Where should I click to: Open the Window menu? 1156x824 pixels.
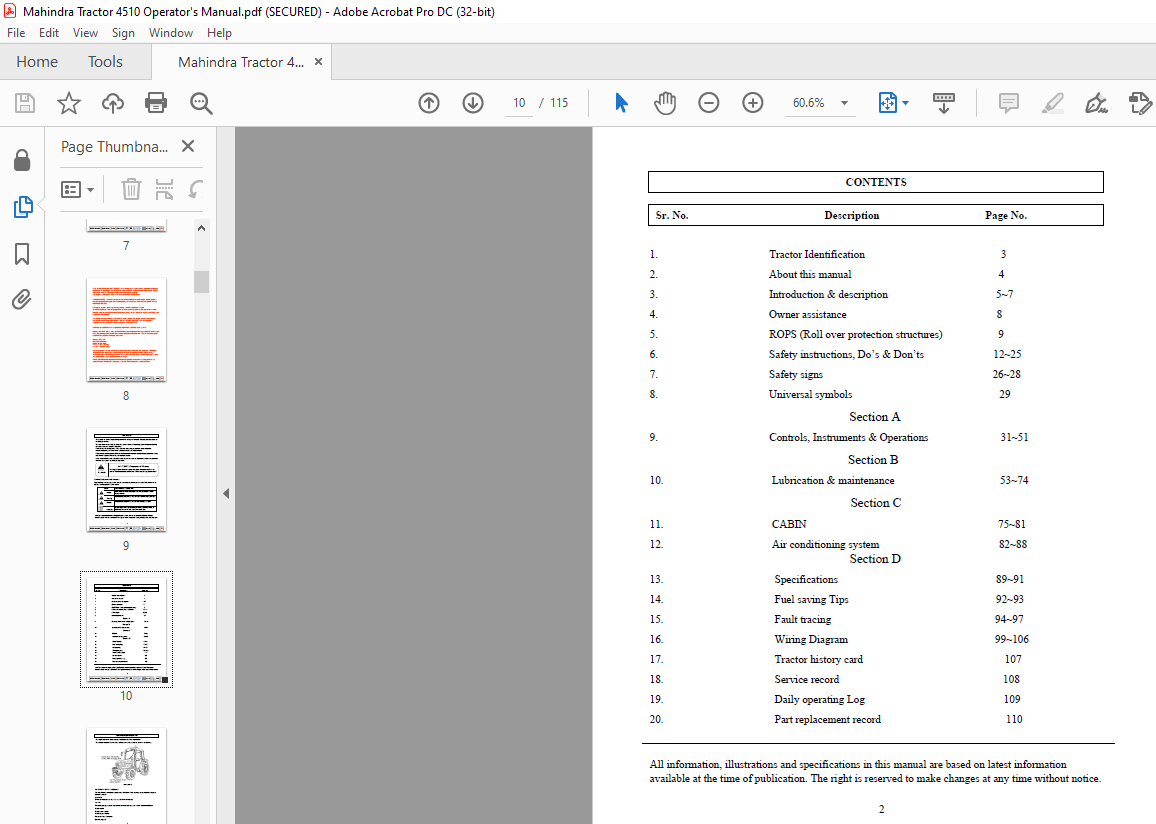170,32
